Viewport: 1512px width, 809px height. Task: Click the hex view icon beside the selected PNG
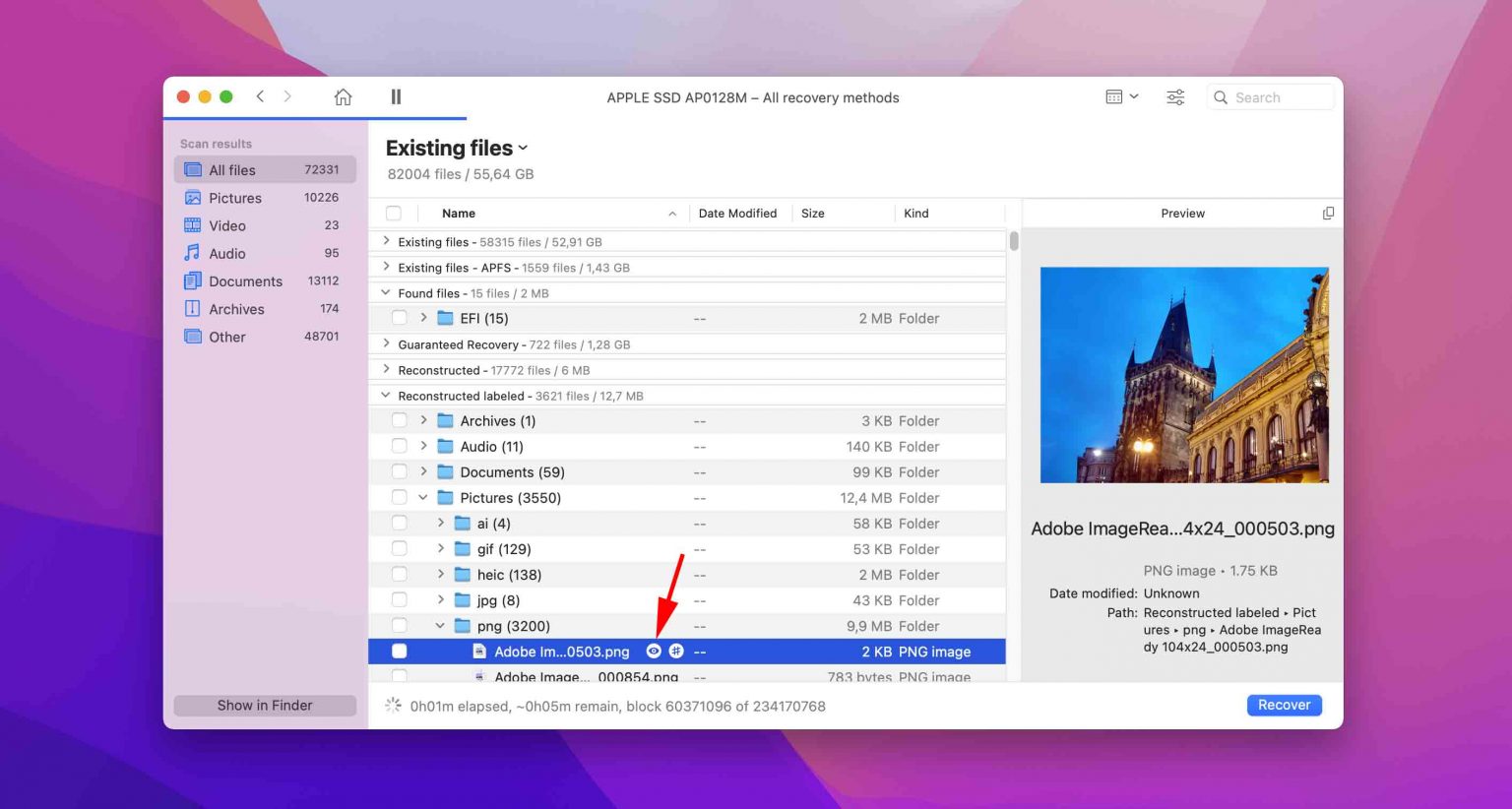(x=675, y=651)
